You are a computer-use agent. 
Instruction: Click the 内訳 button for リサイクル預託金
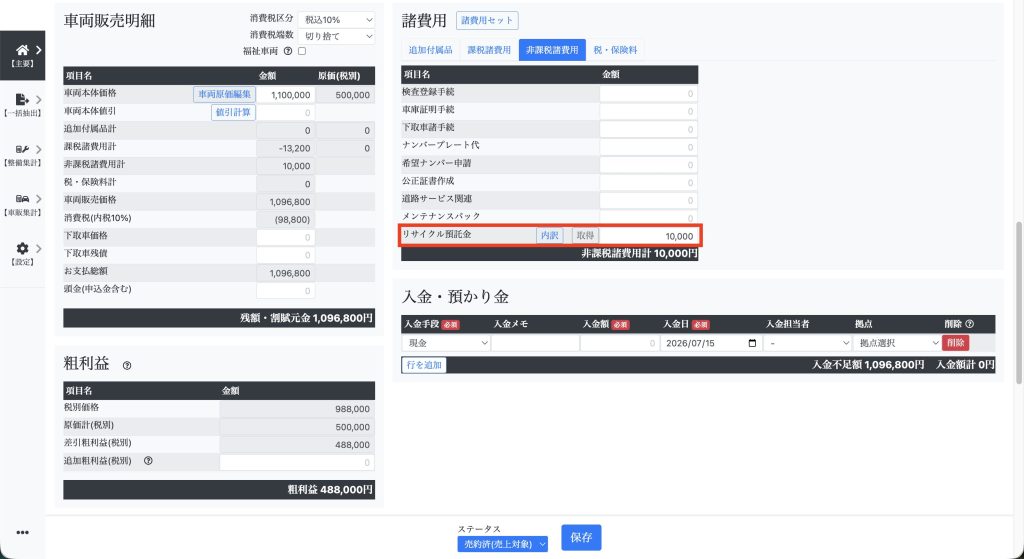550,236
